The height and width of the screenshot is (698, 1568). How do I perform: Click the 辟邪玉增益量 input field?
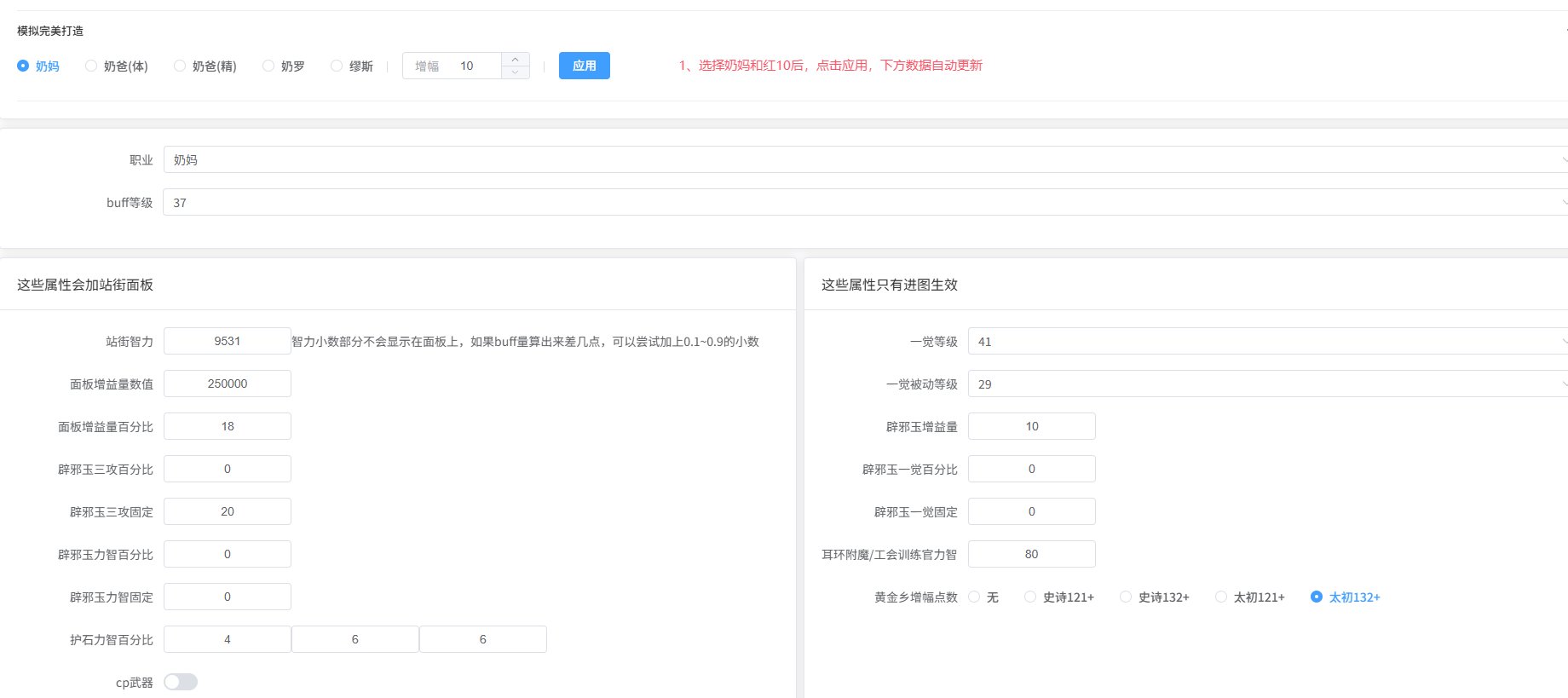[x=1032, y=426]
